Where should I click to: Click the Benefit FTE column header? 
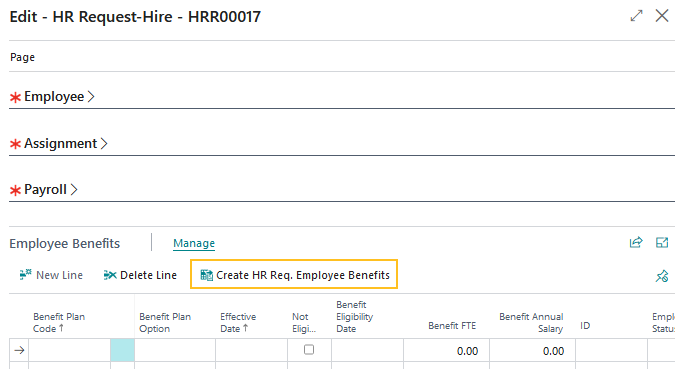[452, 326]
